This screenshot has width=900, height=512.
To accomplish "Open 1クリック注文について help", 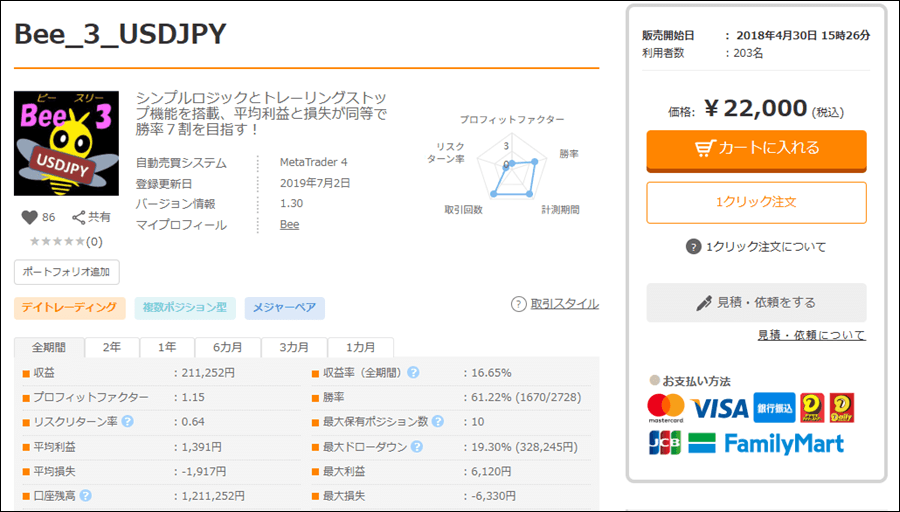I will tap(756, 247).
